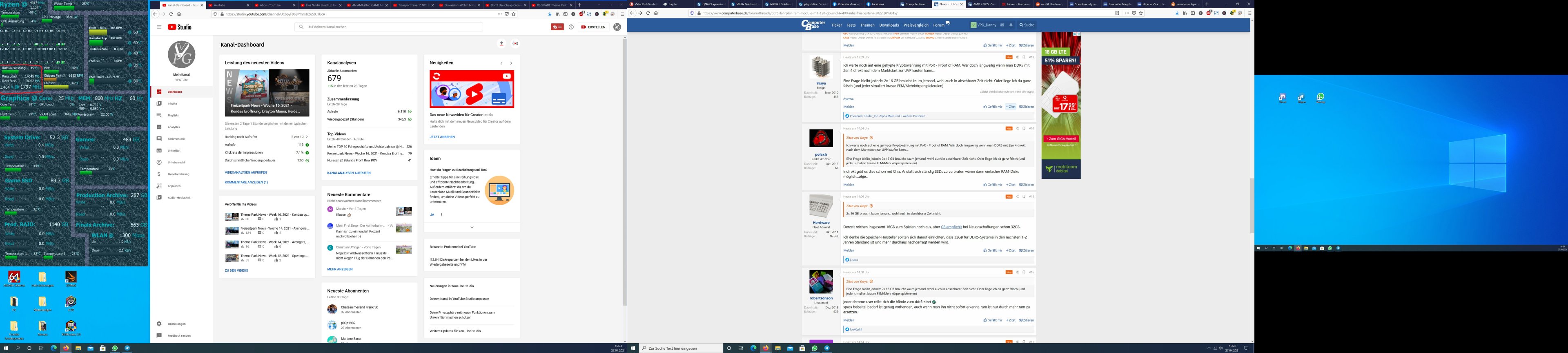Toggle reader view in ComputerBase address bar

click(x=1117, y=13)
